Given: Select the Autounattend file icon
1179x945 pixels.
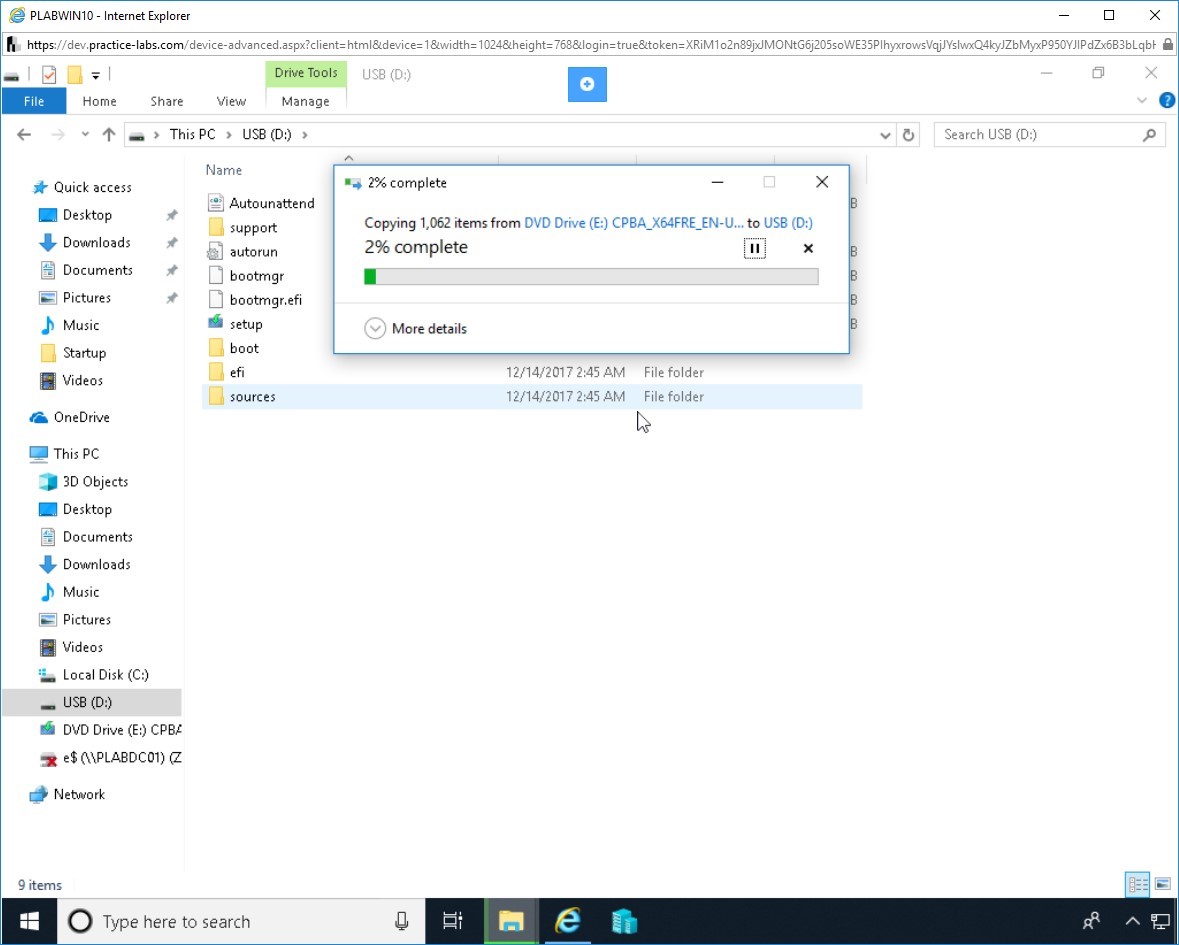Looking at the screenshot, I should (x=216, y=203).
